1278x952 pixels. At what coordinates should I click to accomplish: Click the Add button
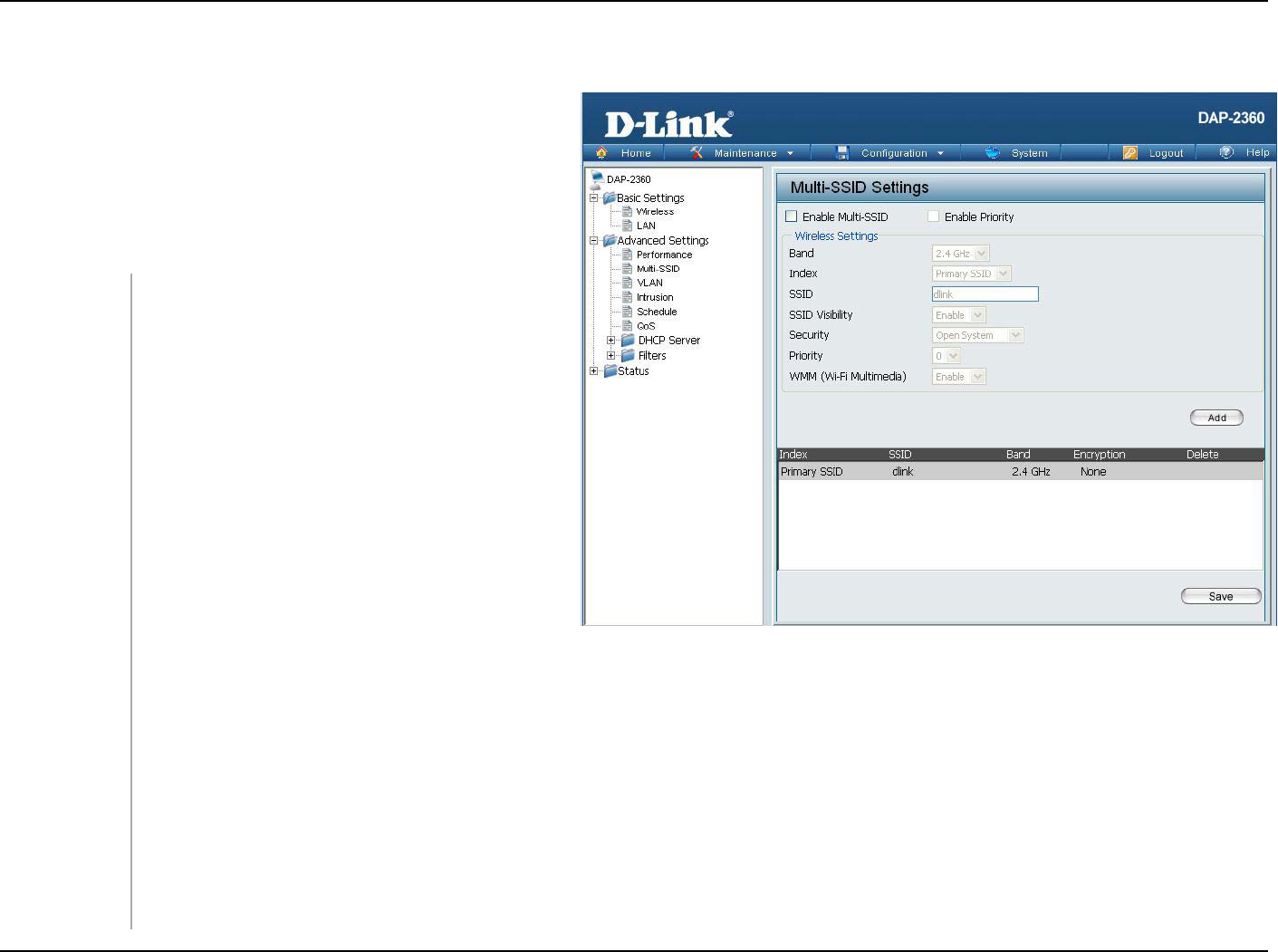tap(1216, 418)
